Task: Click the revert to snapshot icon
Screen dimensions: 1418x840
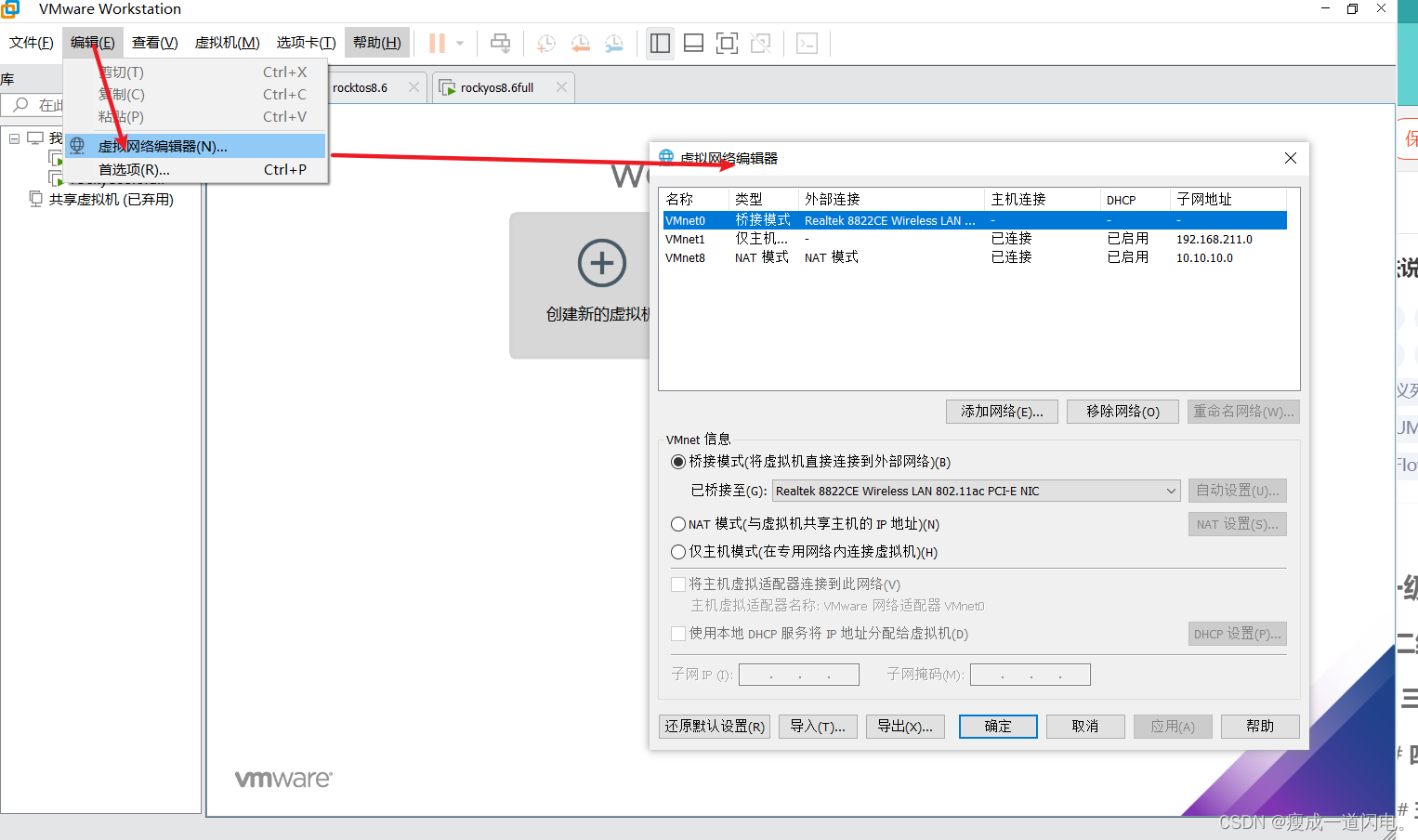Action: [580, 43]
